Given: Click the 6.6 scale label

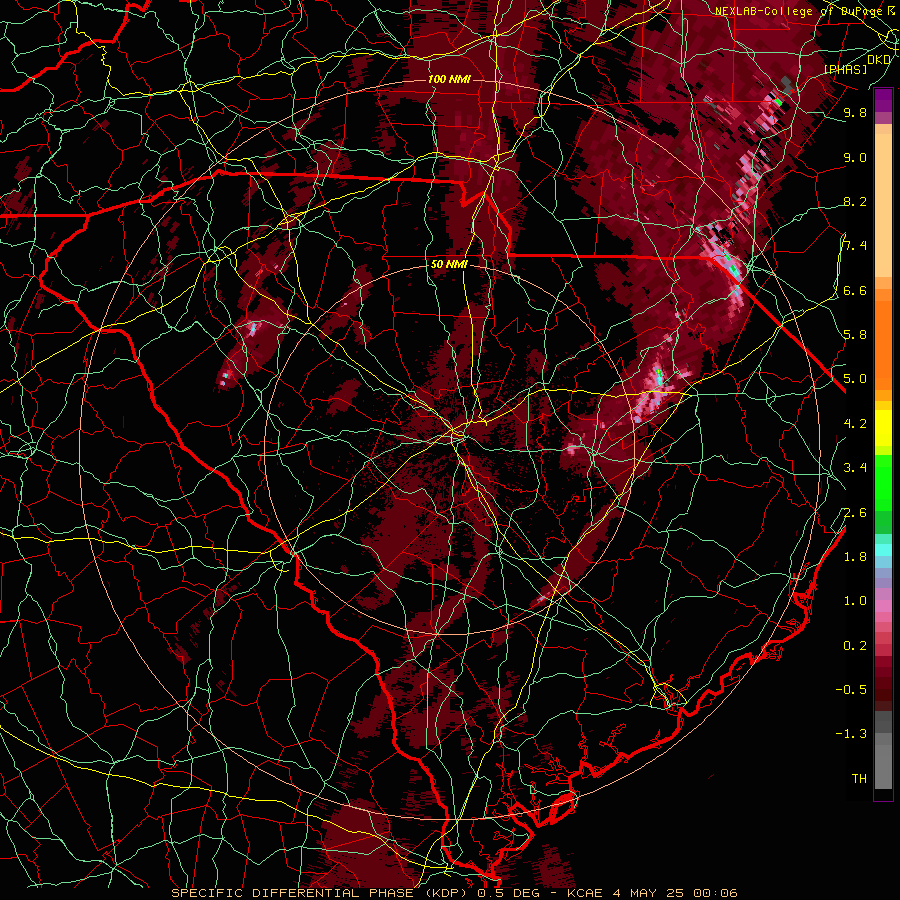Looking at the screenshot, I should pos(855,290).
